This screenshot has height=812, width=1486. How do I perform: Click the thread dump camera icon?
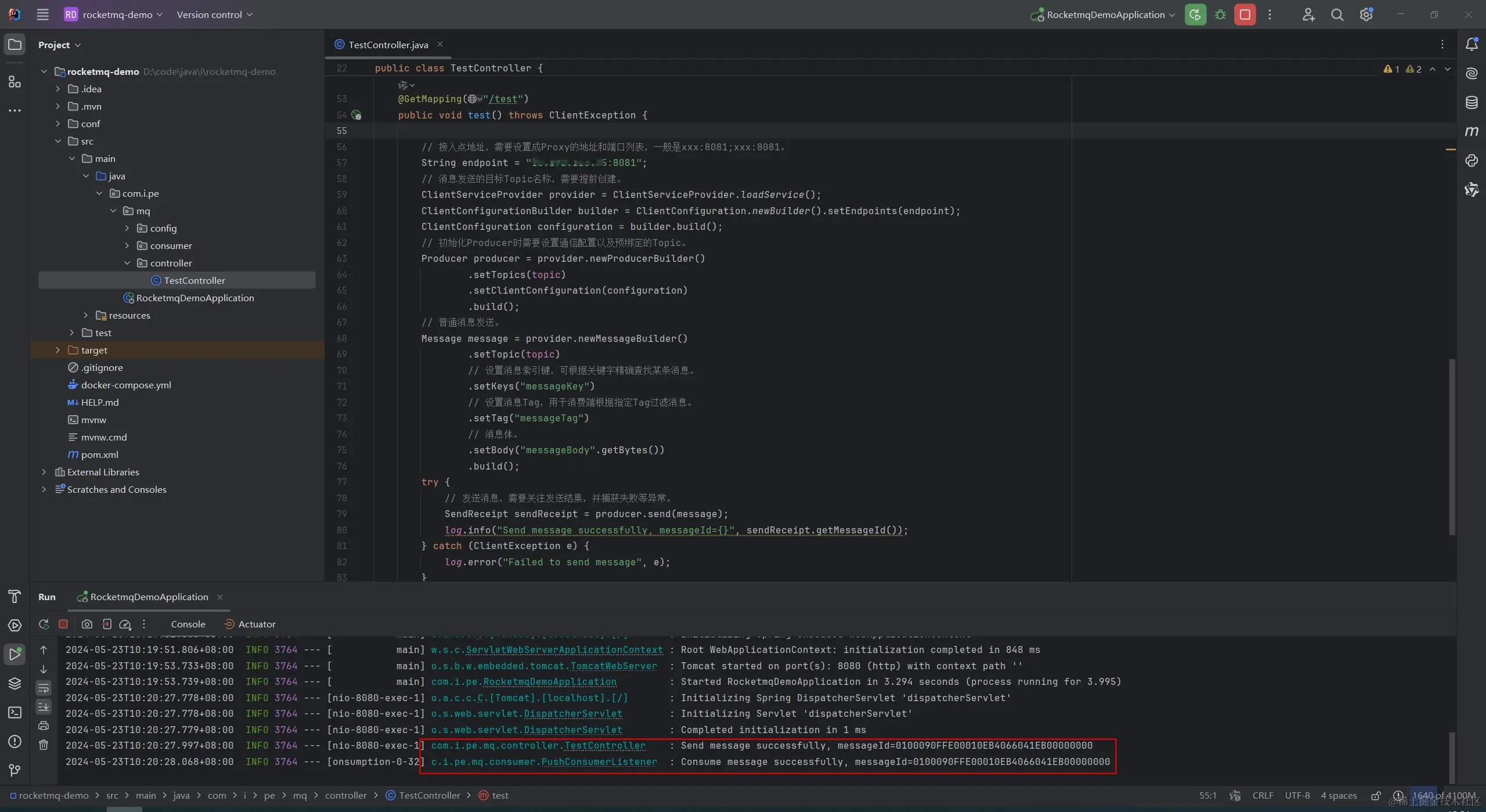click(87, 625)
